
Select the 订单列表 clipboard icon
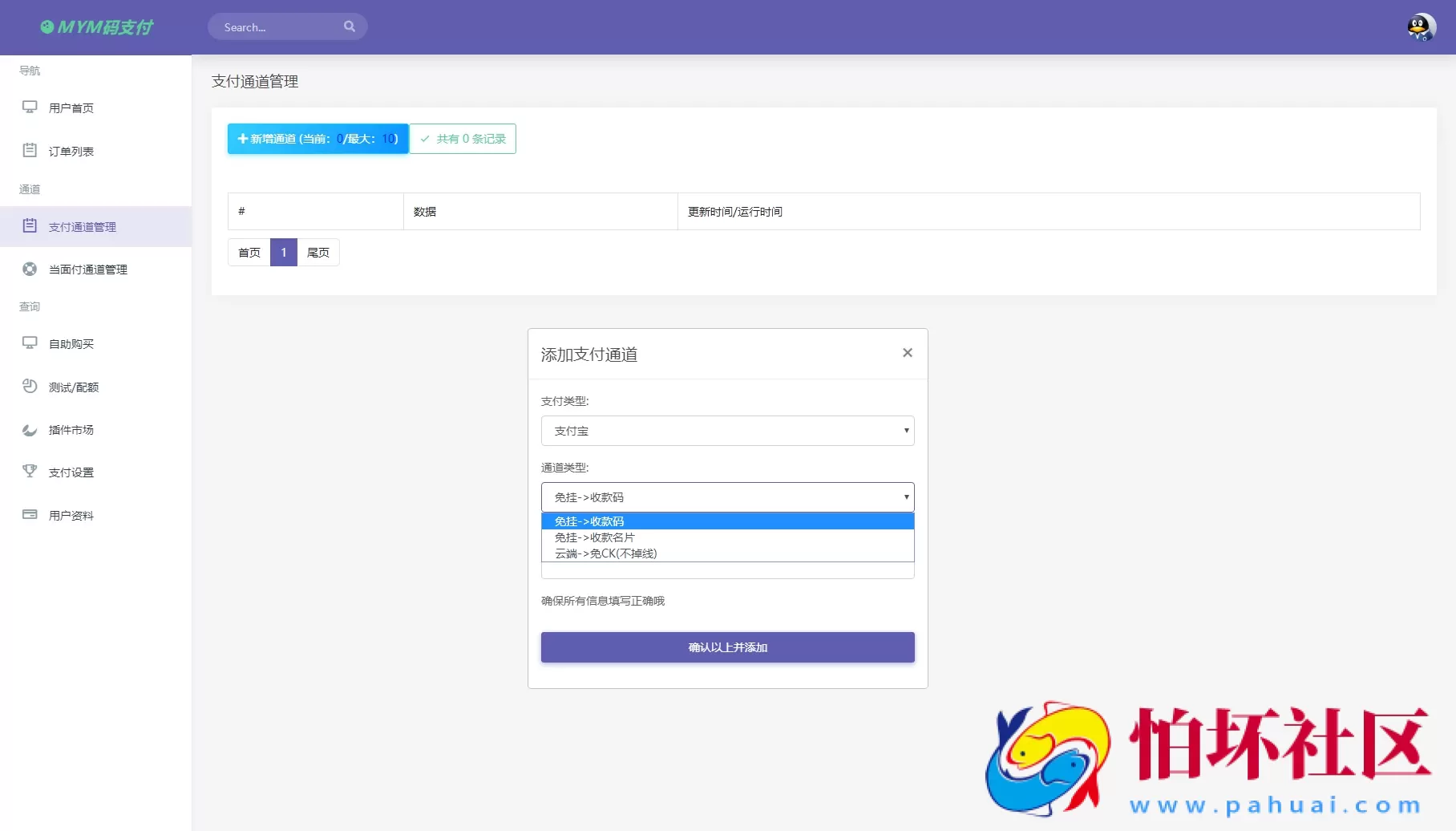[30, 150]
